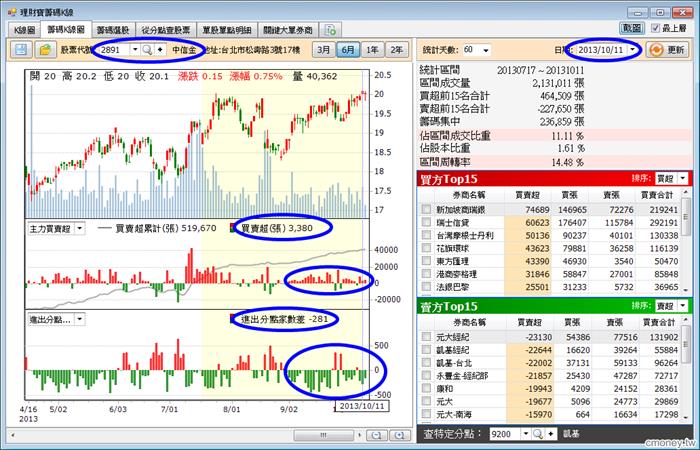Click the value -23130 in 賣方Top15
Screen dimensions: 700x450
tap(538, 337)
